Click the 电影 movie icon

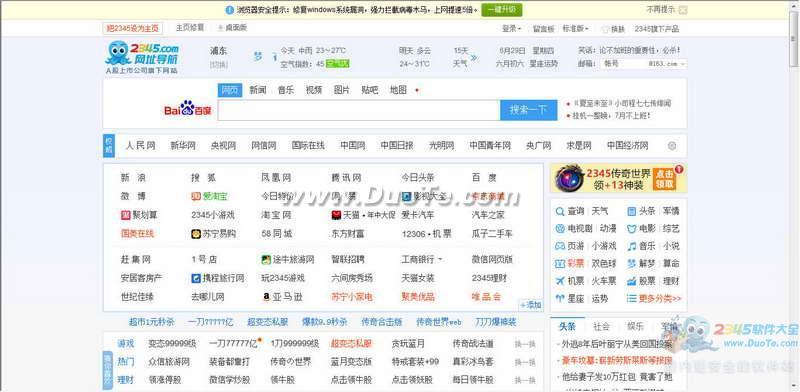(x=632, y=229)
